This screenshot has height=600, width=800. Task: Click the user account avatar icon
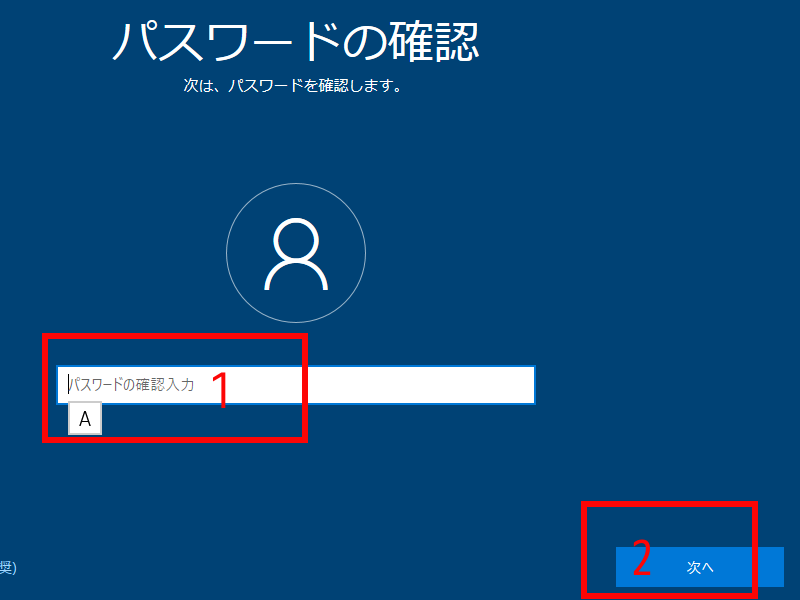click(x=296, y=254)
